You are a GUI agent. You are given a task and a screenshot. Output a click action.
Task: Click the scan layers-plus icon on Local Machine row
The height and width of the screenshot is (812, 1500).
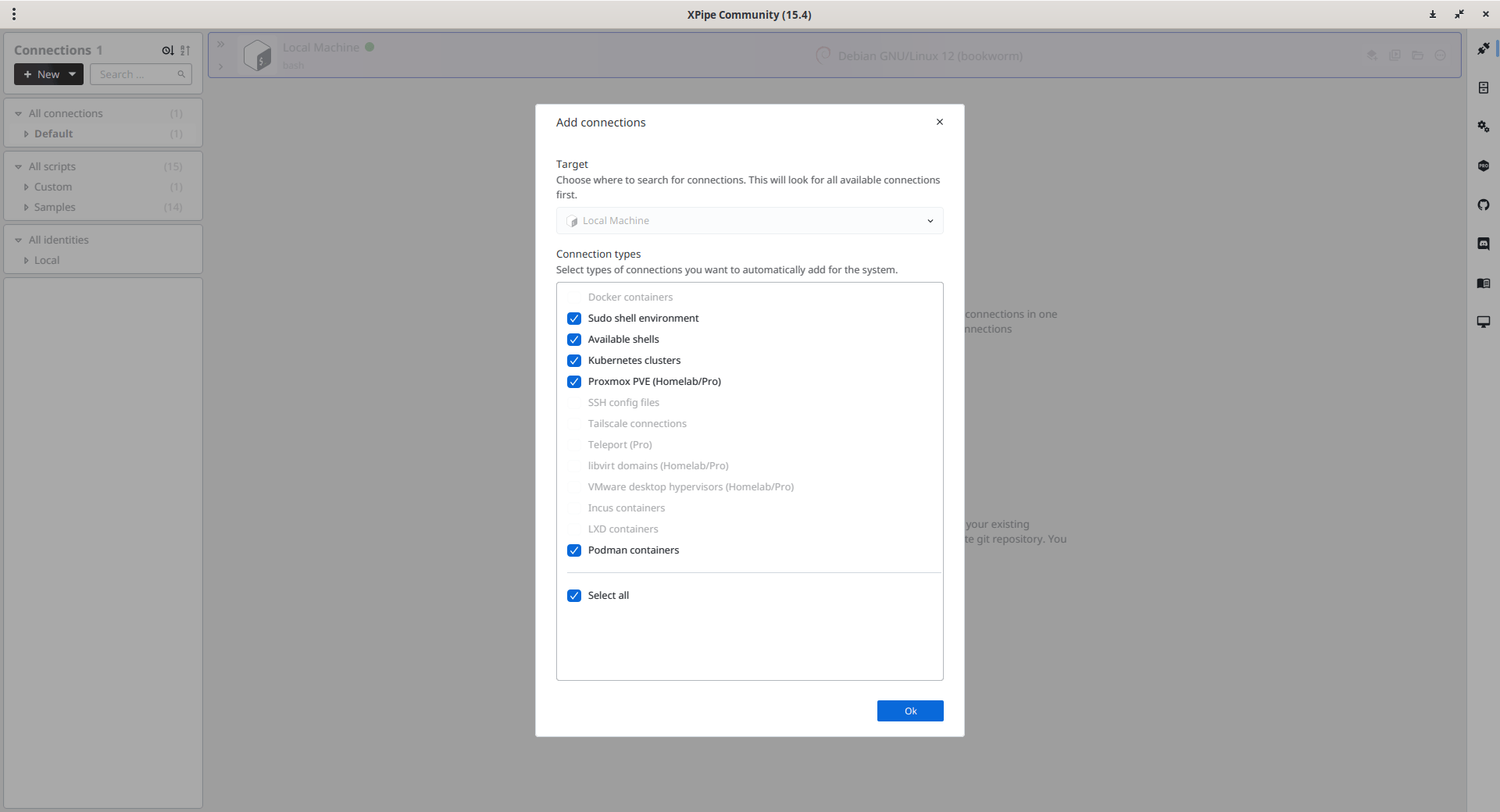point(1371,55)
